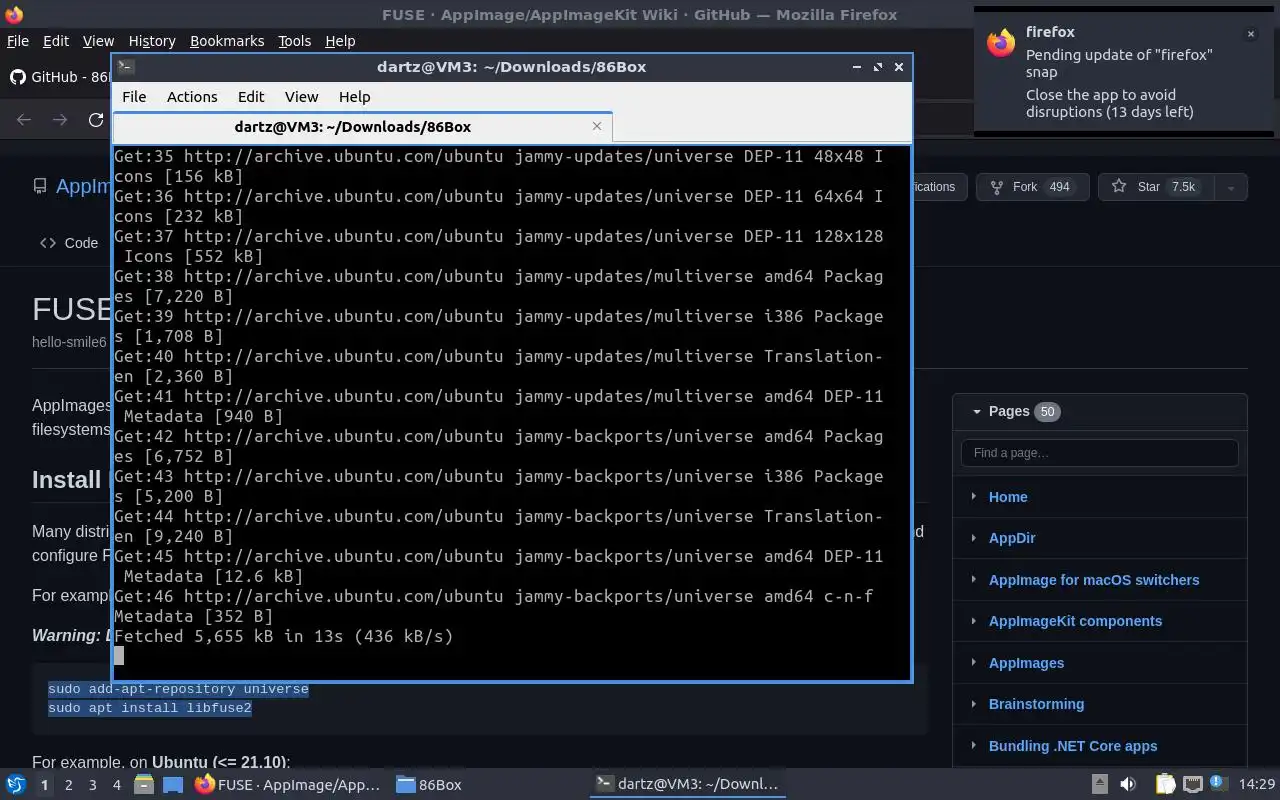Expand the AppImage for macOS switchers entry
The height and width of the screenshot is (800, 1280).
(x=974, y=580)
